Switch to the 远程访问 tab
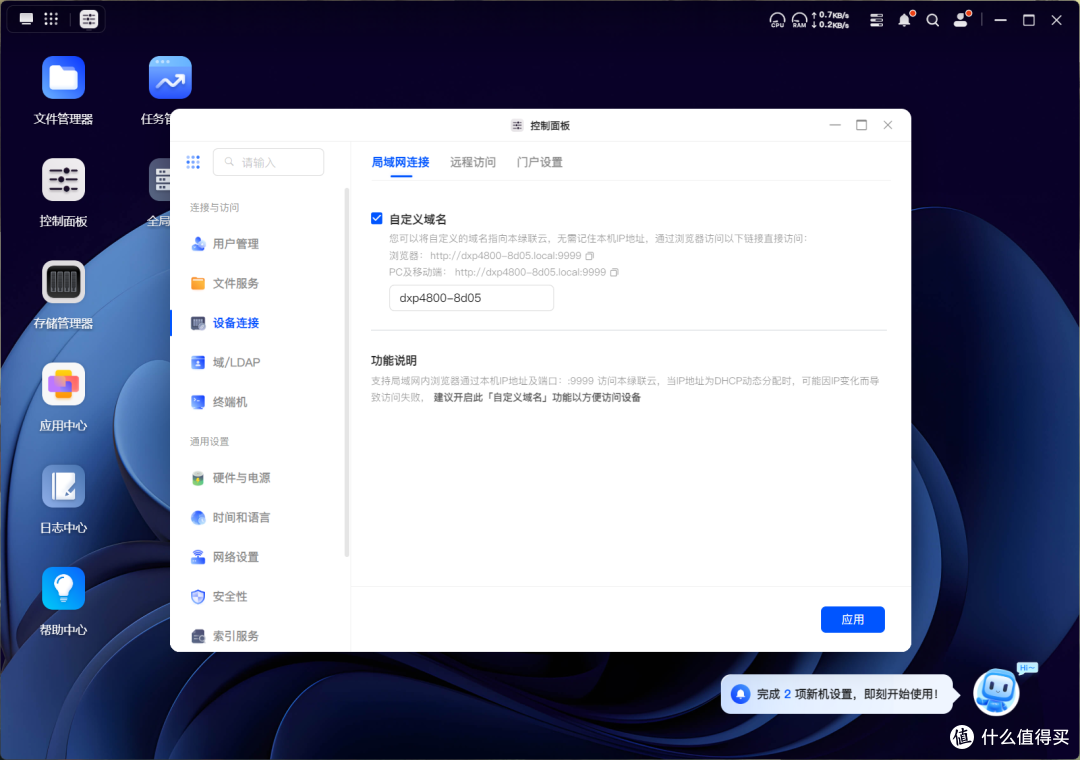The image size is (1080, 760). point(472,162)
